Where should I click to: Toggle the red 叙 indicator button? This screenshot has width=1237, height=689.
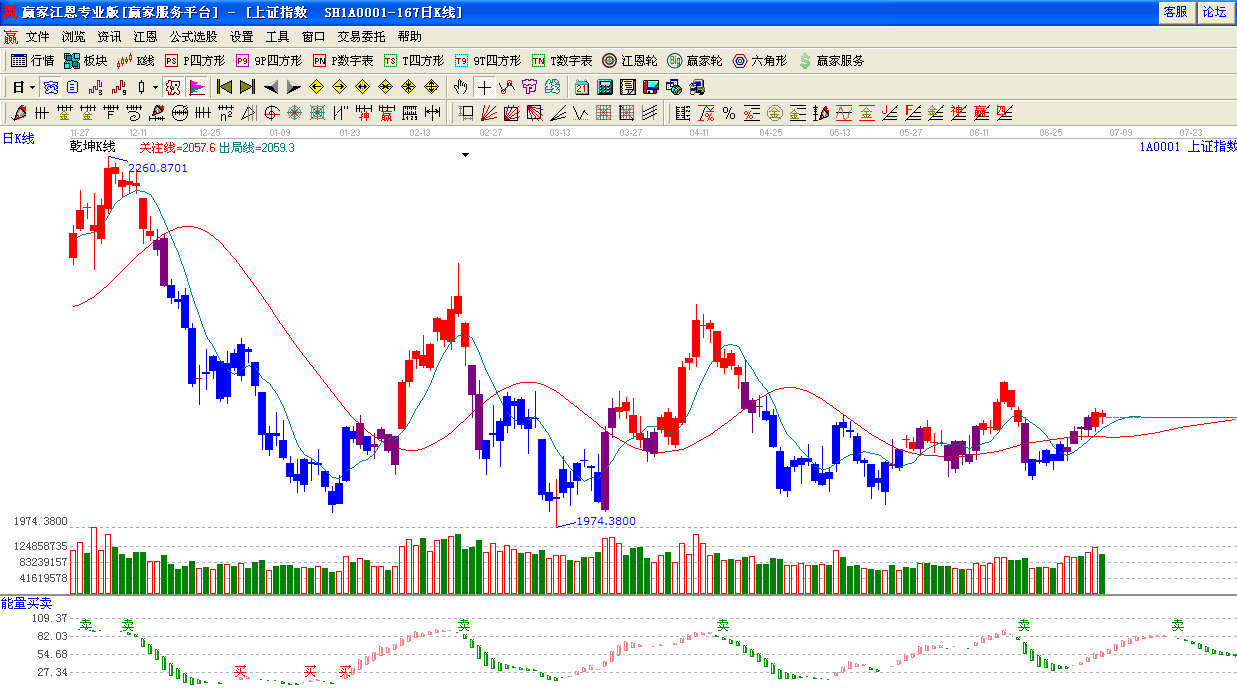[x=173, y=87]
